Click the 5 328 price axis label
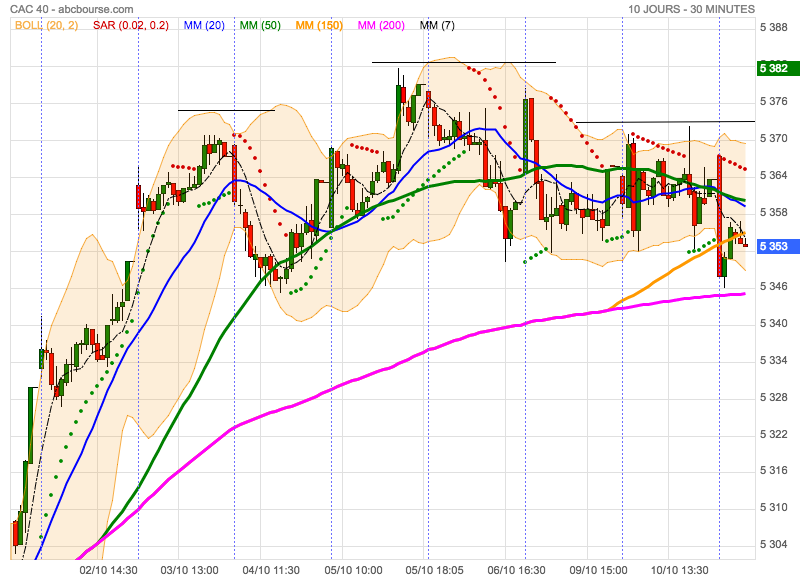The image size is (800, 580). coord(773,397)
